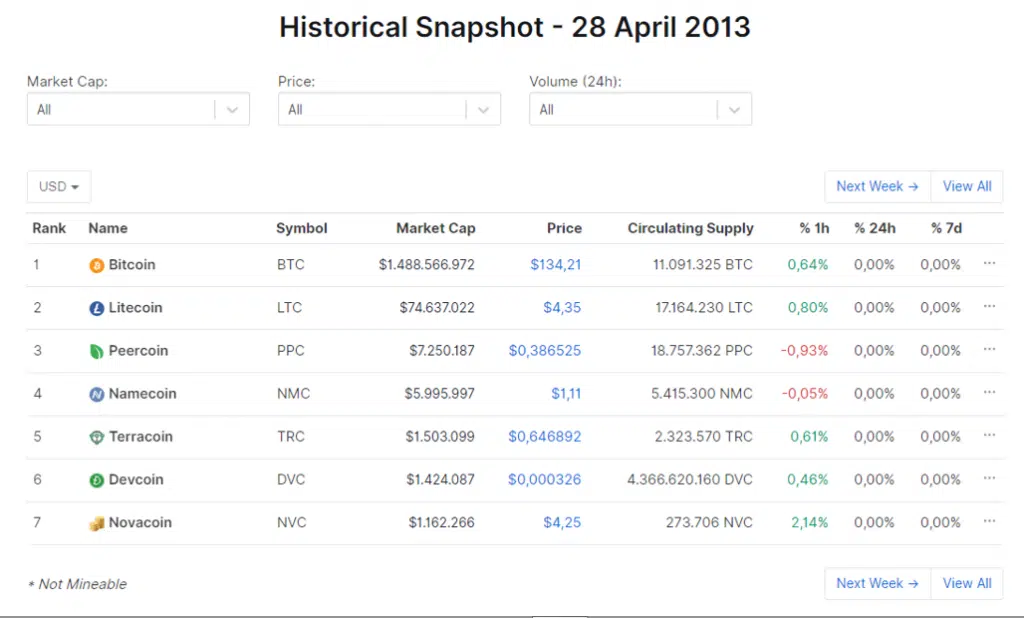The width and height of the screenshot is (1024, 618).
Task: Click circulating supply 17.164.230 LTC
Action: click(704, 308)
